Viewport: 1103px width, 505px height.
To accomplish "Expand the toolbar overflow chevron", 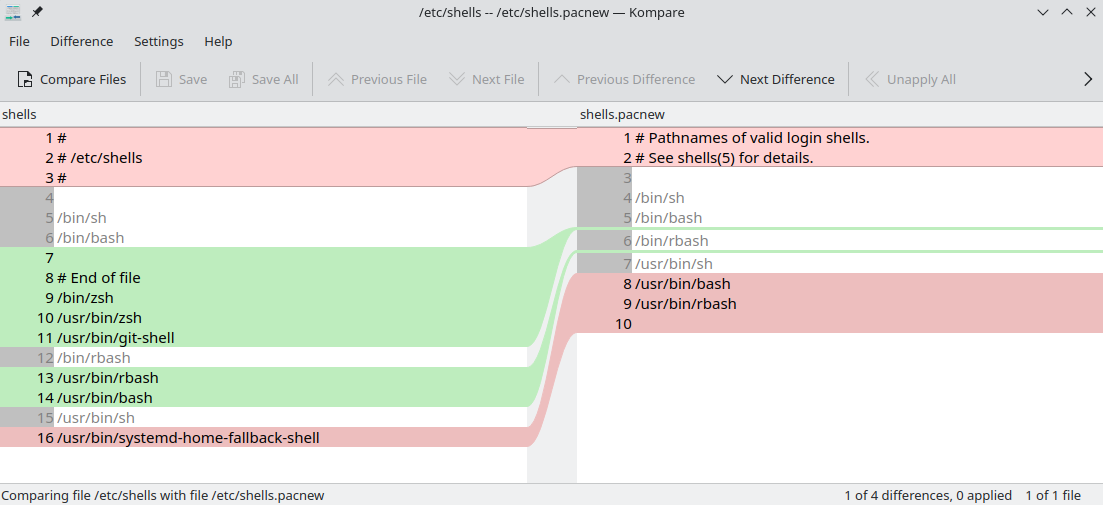I will tap(1088, 79).
